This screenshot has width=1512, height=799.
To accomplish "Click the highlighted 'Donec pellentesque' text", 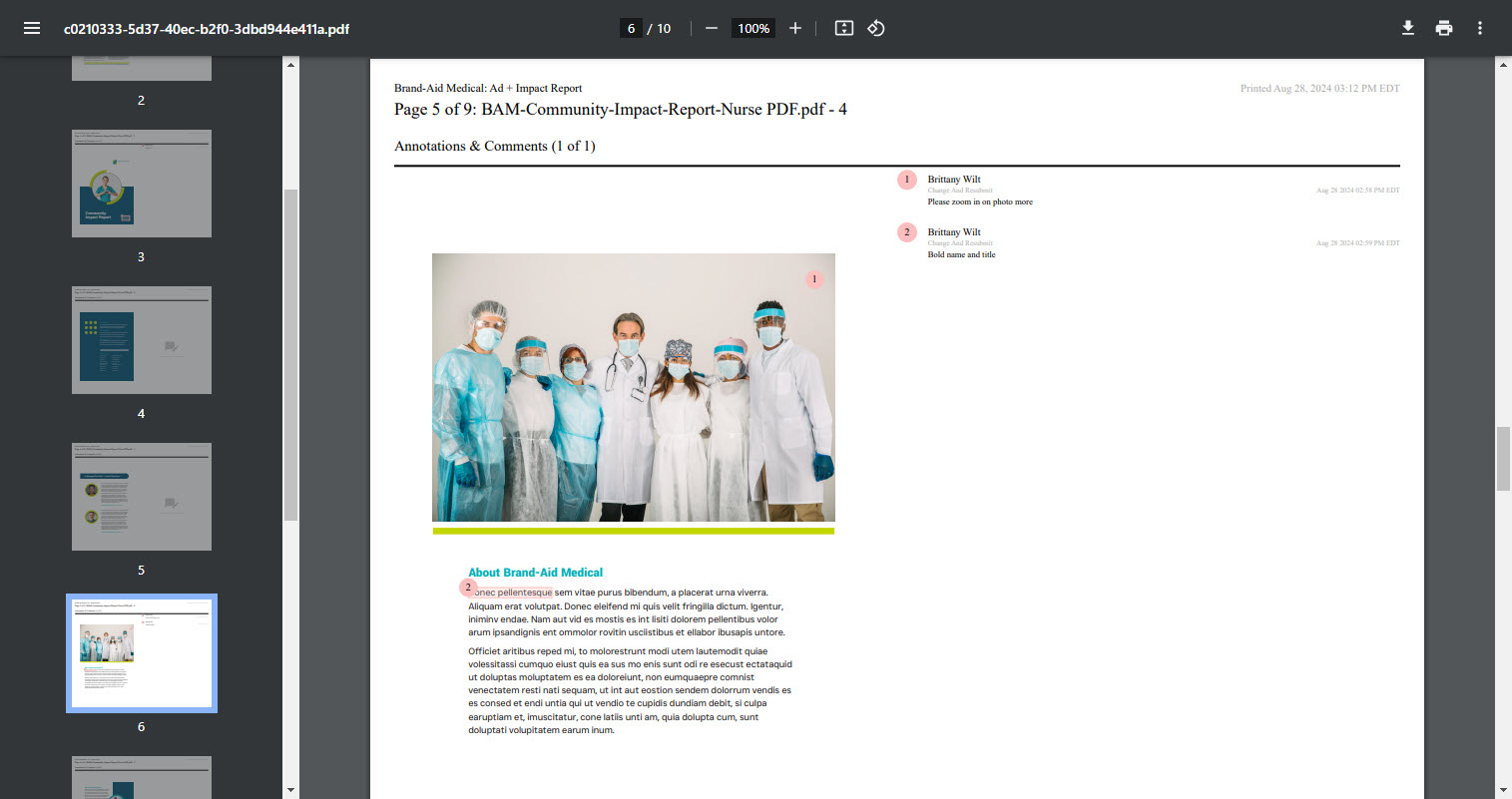I will click(511, 593).
